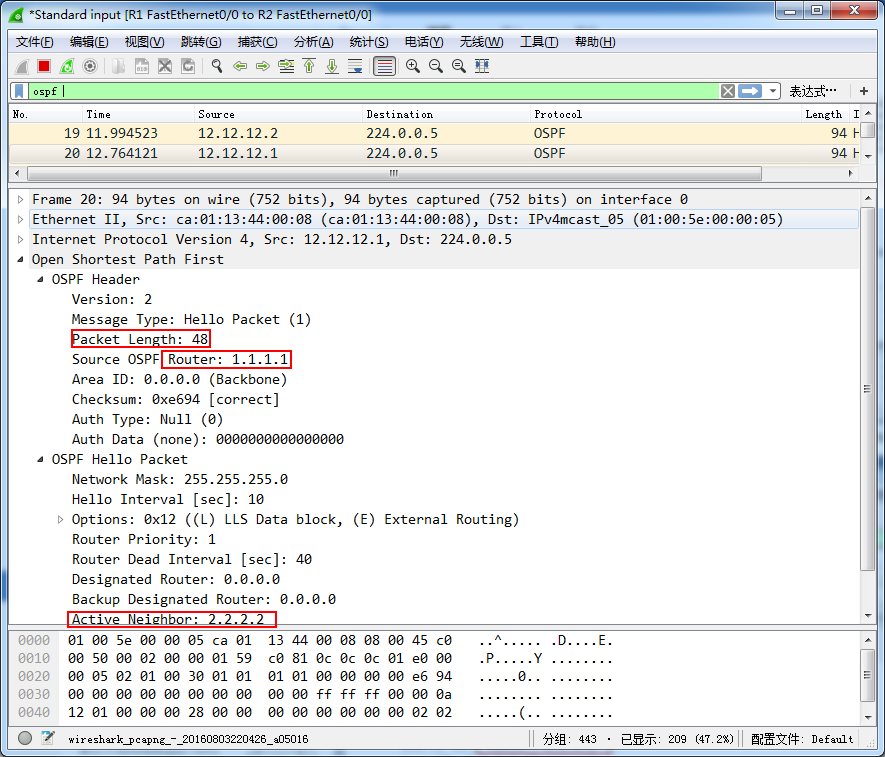Toggle auto-scroll during live capture

tap(355, 66)
